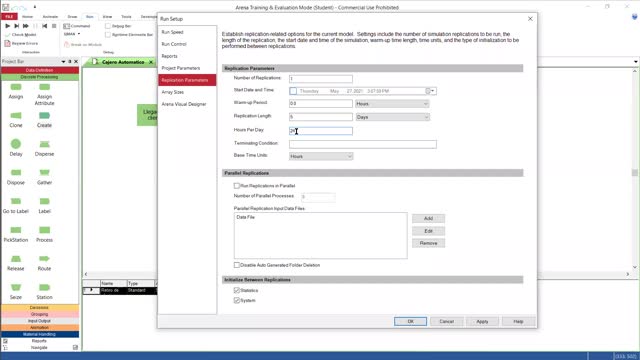Click the Cancel button
This screenshot has width=640, height=360.
pyautogui.click(x=447, y=322)
